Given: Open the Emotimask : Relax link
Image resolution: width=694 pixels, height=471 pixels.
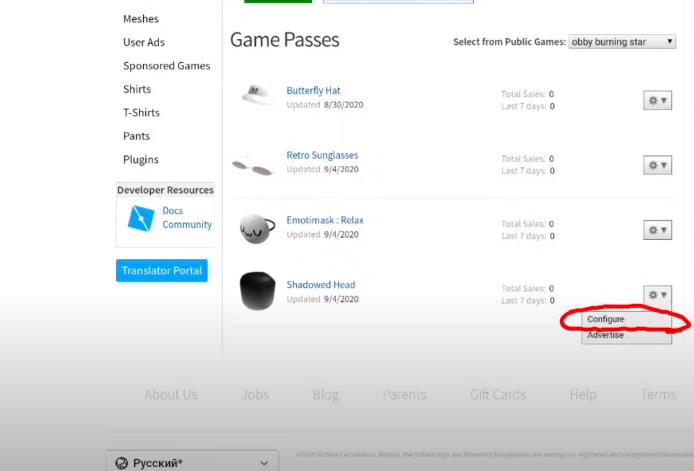Looking at the screenshot, I should tap(325, 220).
